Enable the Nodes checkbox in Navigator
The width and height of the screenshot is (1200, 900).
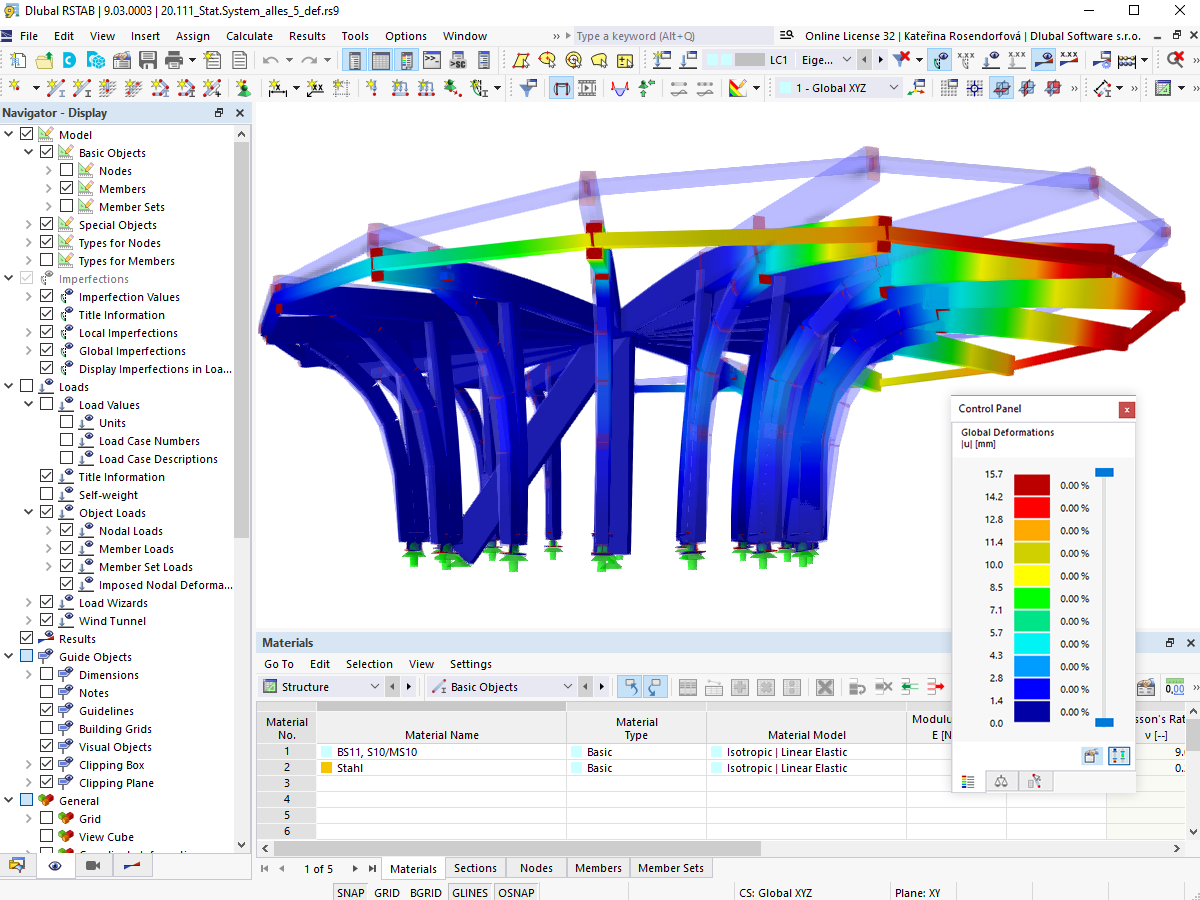[67, 171]
